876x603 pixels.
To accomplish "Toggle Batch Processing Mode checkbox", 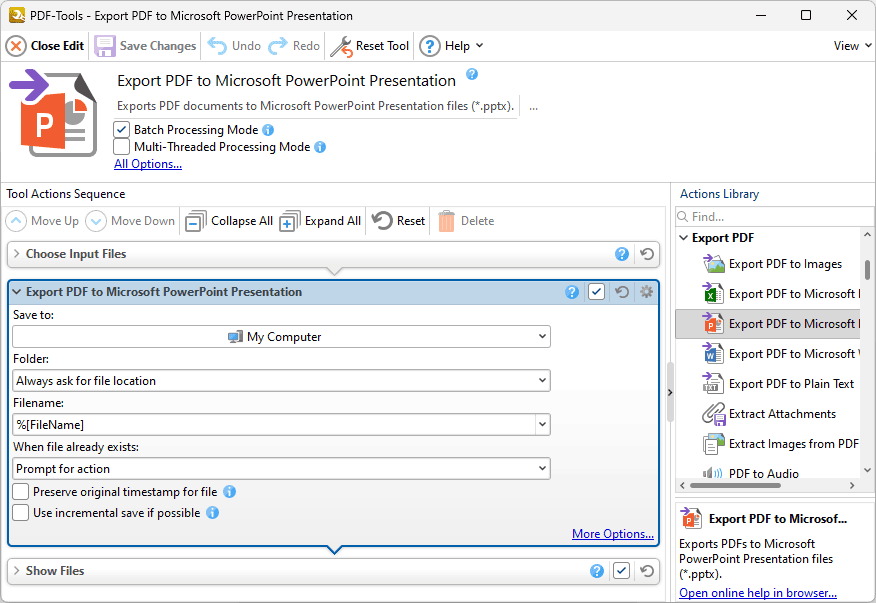I will click(121, 130).
